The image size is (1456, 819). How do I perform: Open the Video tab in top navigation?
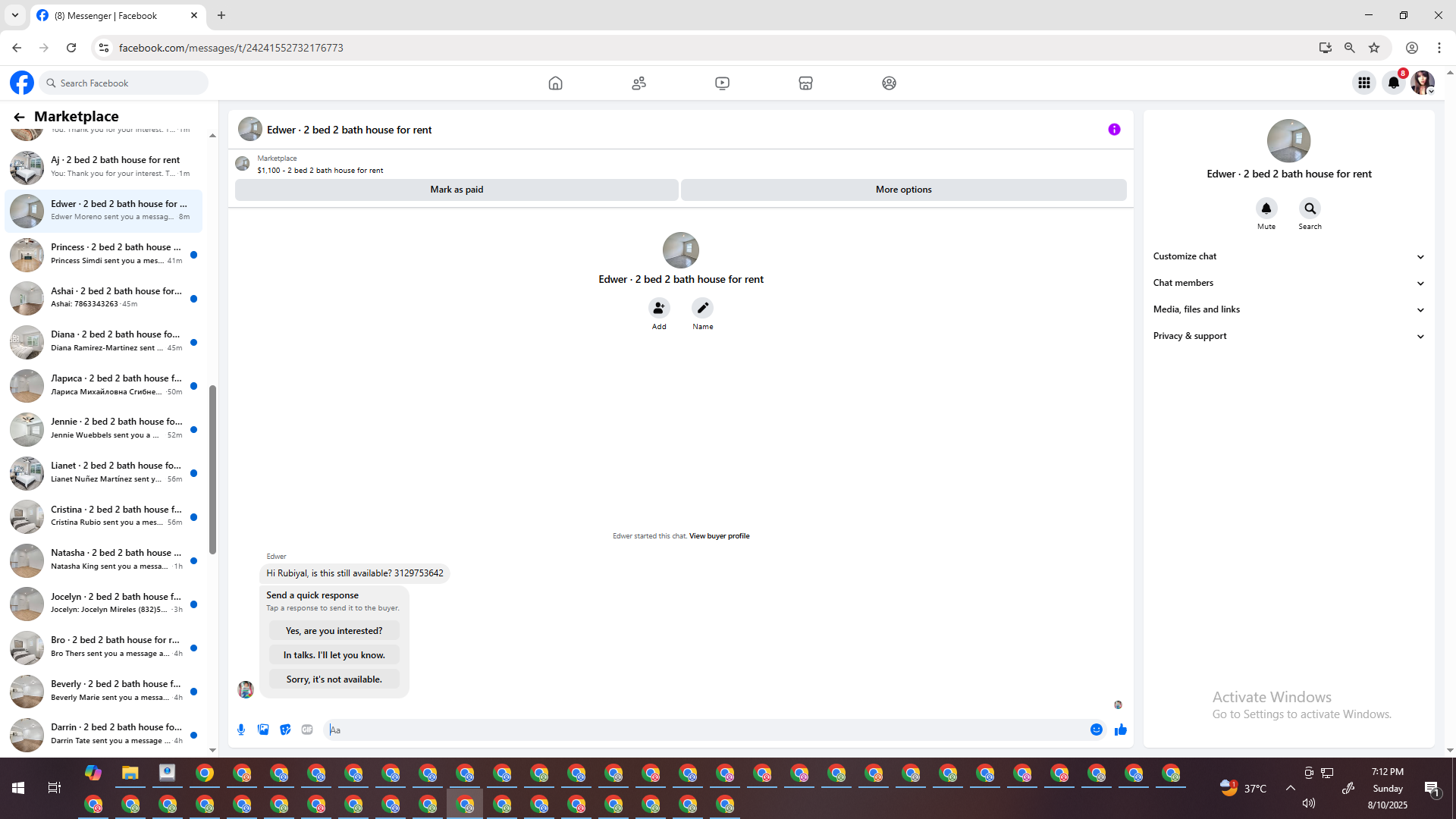coord(722,83)
